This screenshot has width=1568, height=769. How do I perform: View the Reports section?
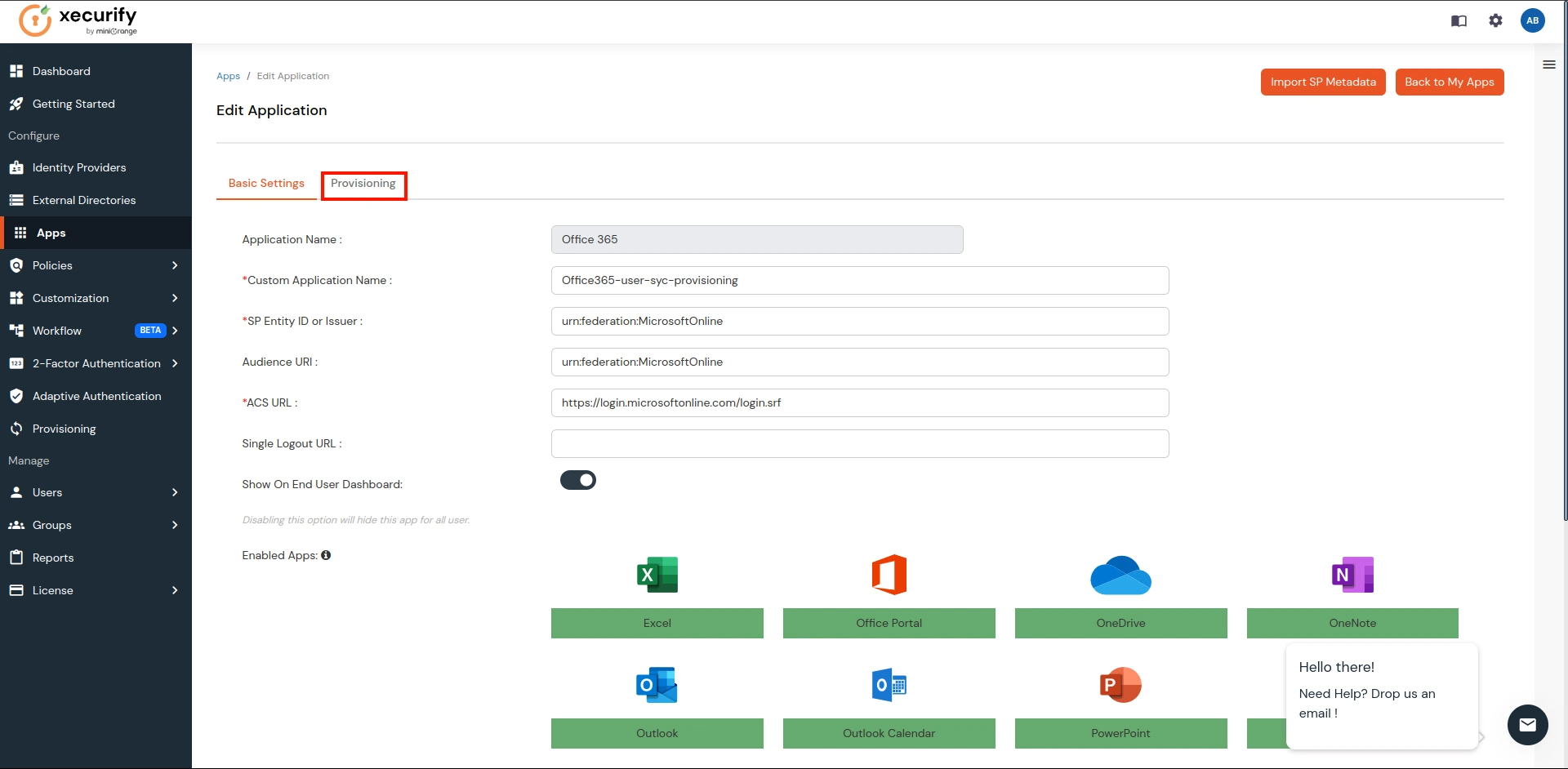tap(53, 557)
